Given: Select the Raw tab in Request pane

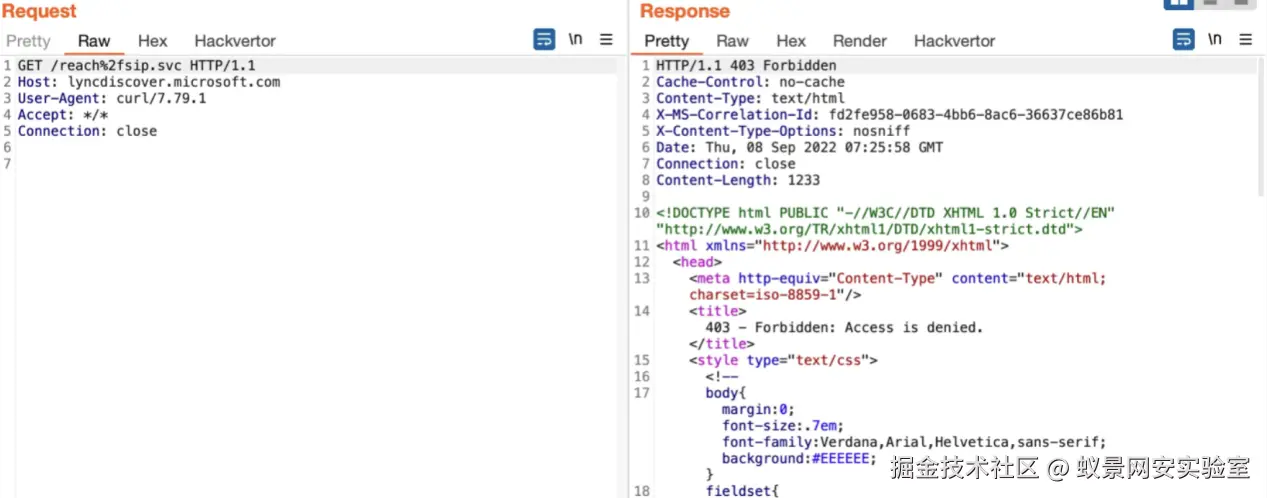Looking at the screenshot, I should tap(94, 41).
